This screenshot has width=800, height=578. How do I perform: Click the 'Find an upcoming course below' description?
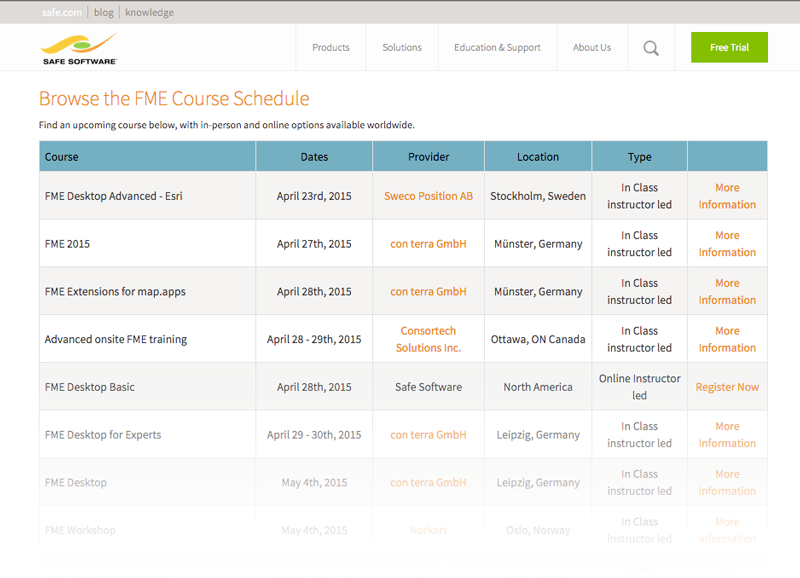click(x=227, y=125)
